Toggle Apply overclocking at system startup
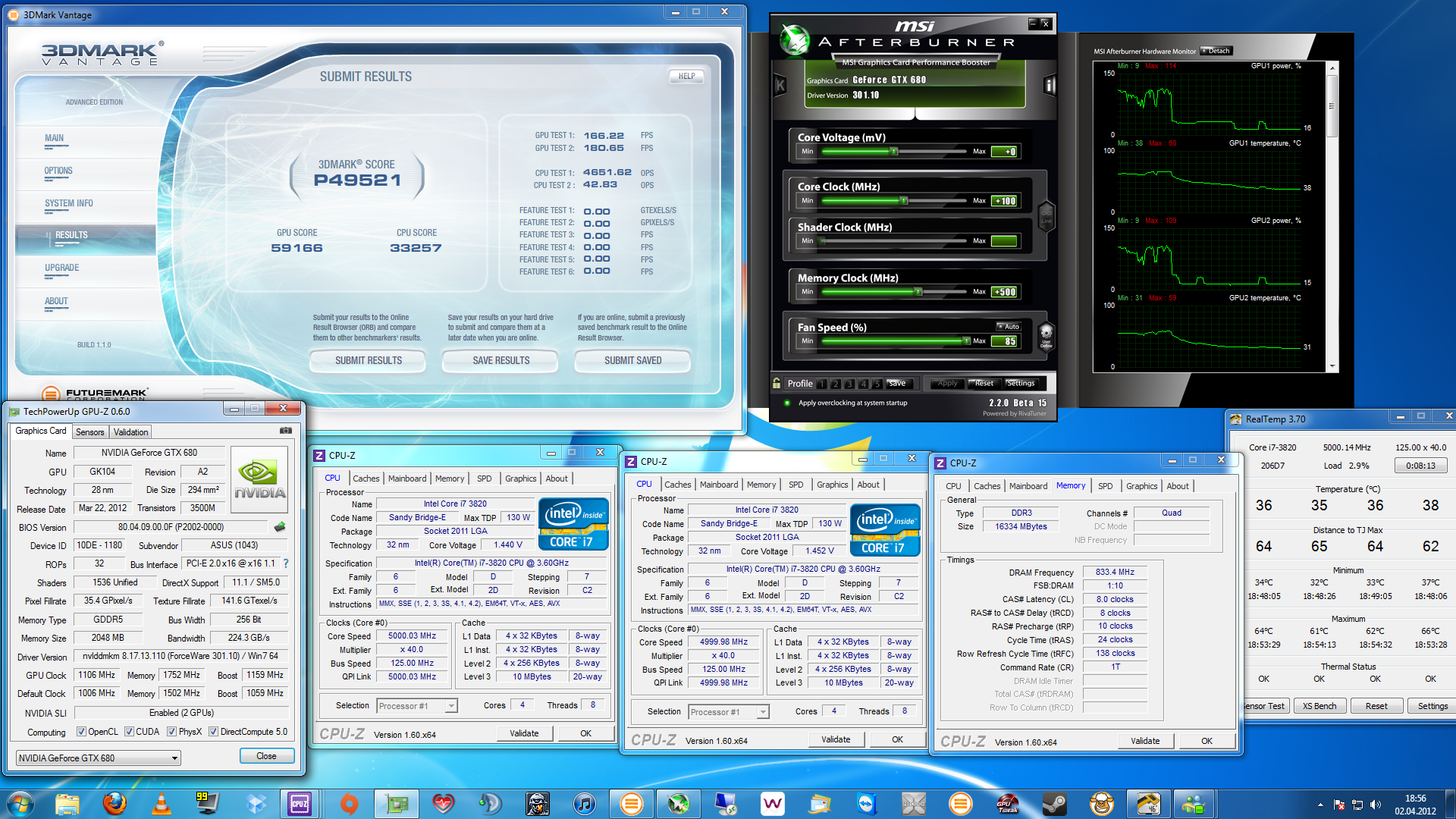The image size is (1456, 819). [x=787, y=403]
